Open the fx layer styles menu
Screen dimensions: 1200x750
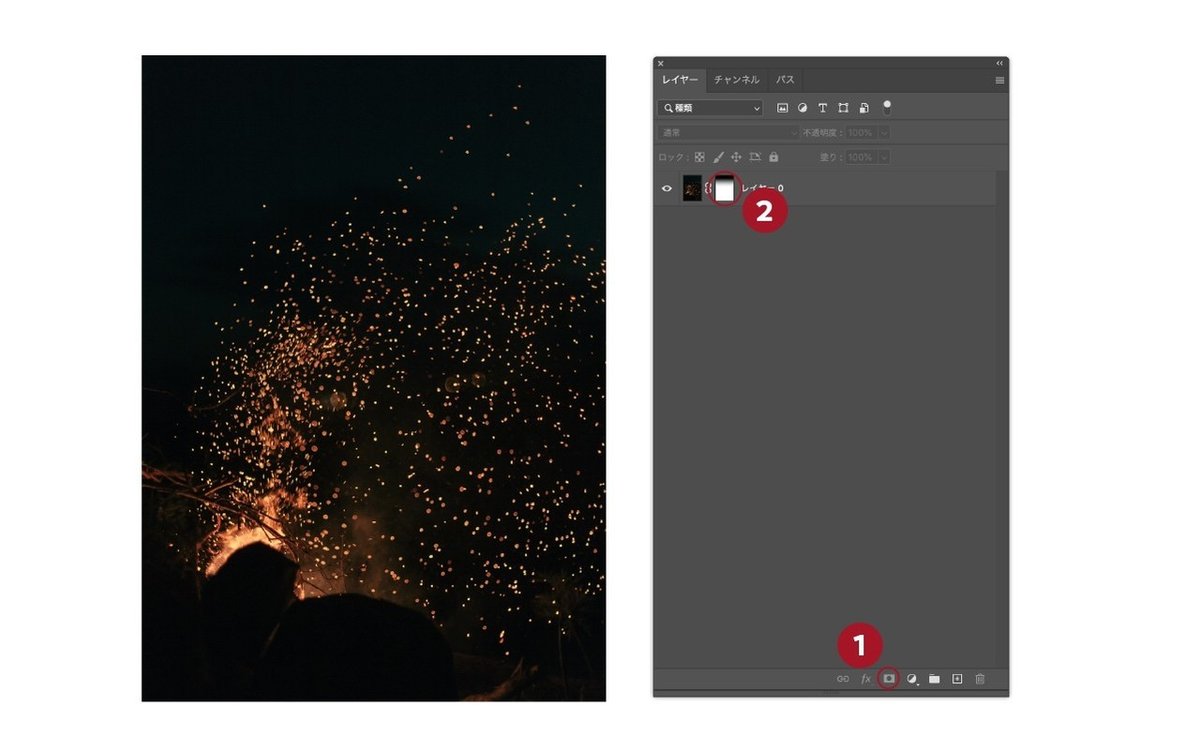866,679
